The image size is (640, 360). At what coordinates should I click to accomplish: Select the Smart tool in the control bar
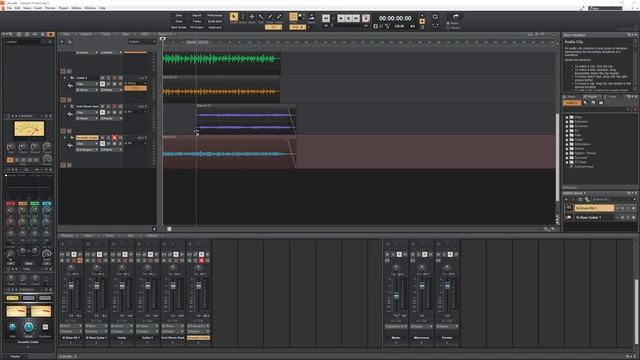click(x=234, y=17)
